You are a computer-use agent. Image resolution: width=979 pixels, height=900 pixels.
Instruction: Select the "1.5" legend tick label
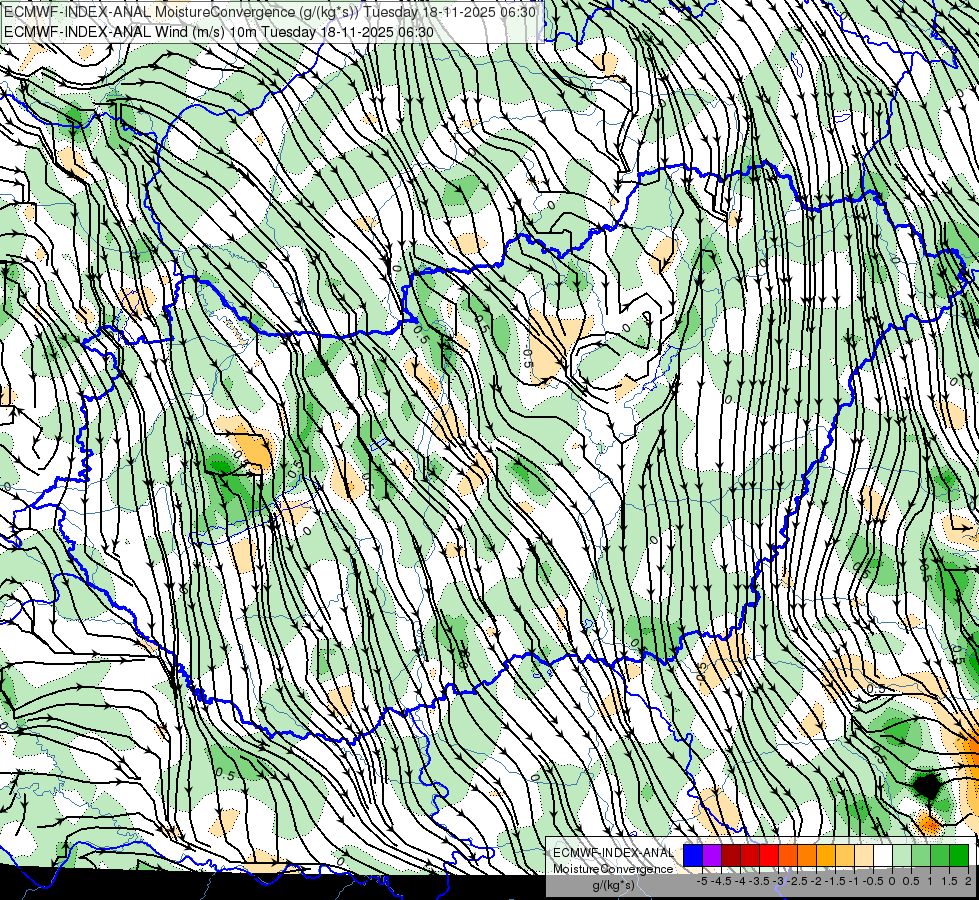pyautogui.click(x=950, y=881)
